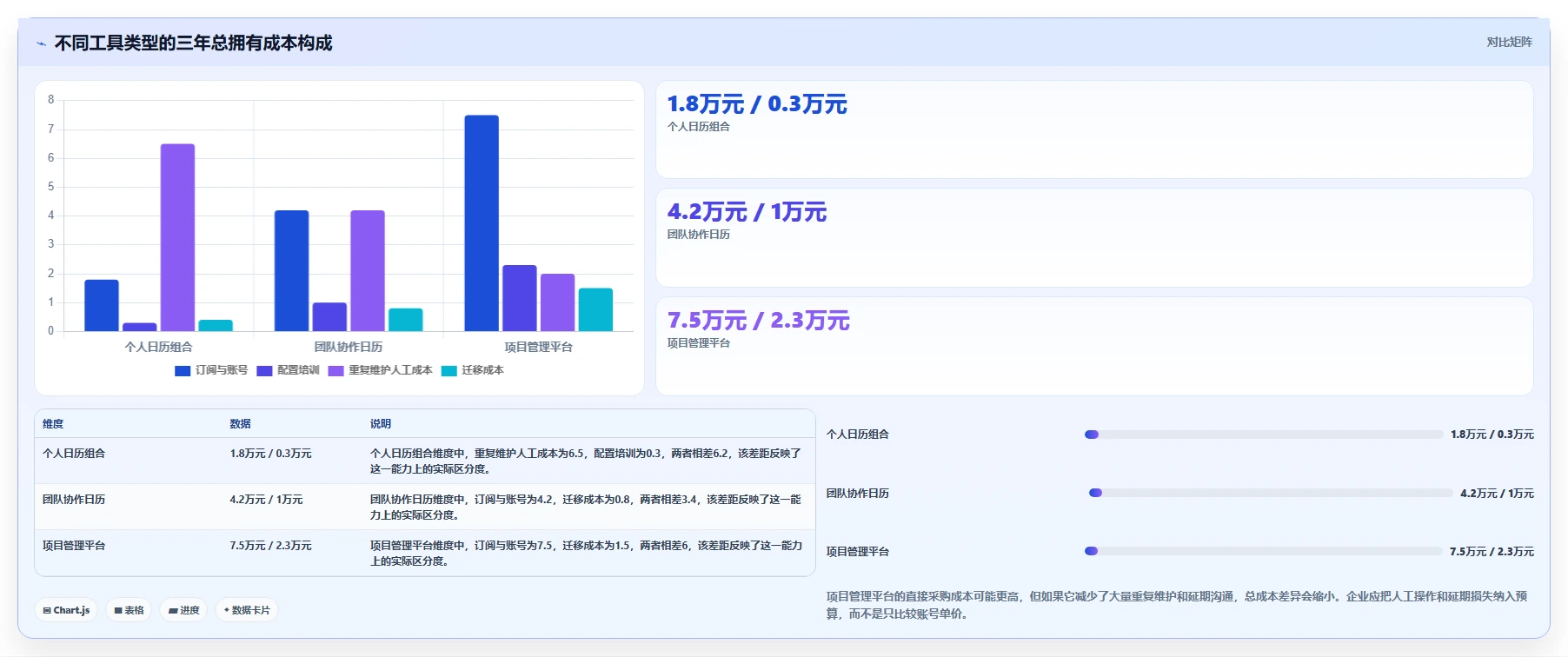Click 7.5万元 / 2.3万元 value beside progress bar
This screenshot has width=1568, height=657.
coord(1492,552)
